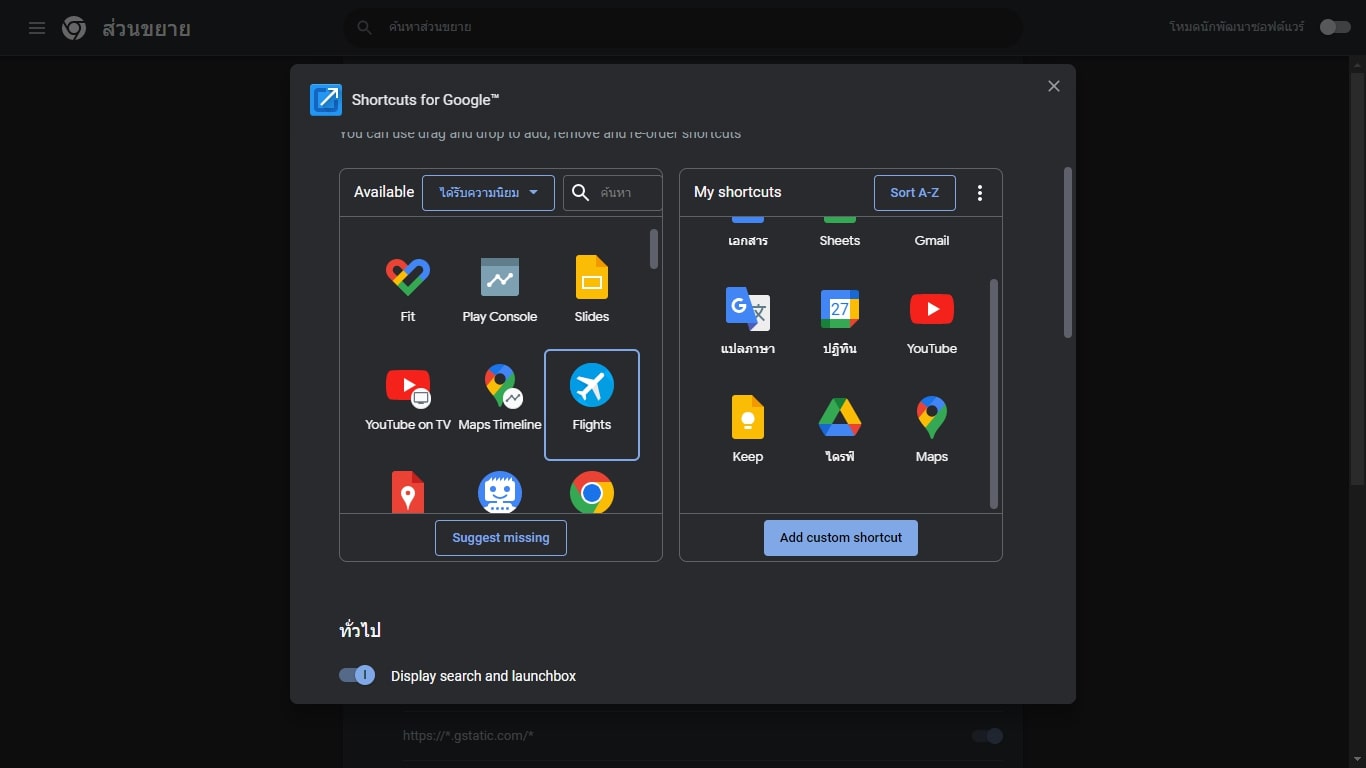Viewport: 1366px width, 768px height.
Task: Toggle the developer mode switch
Action: tap(1334, 27)
